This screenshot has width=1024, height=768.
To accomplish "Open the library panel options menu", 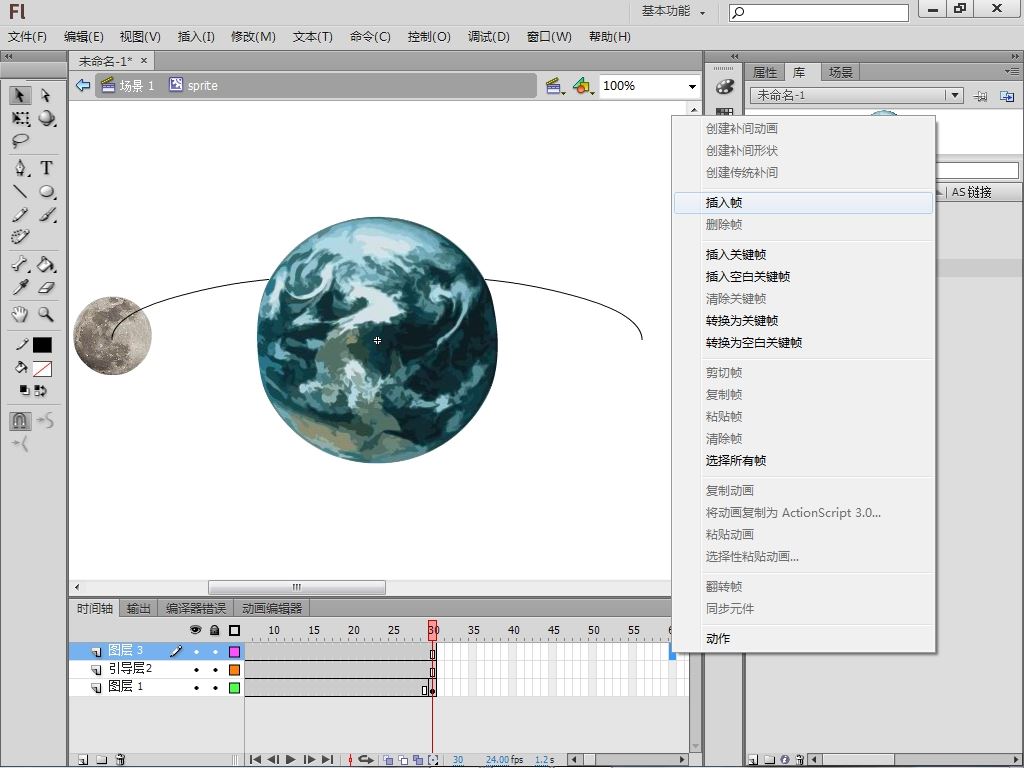I will [1012, 71].
